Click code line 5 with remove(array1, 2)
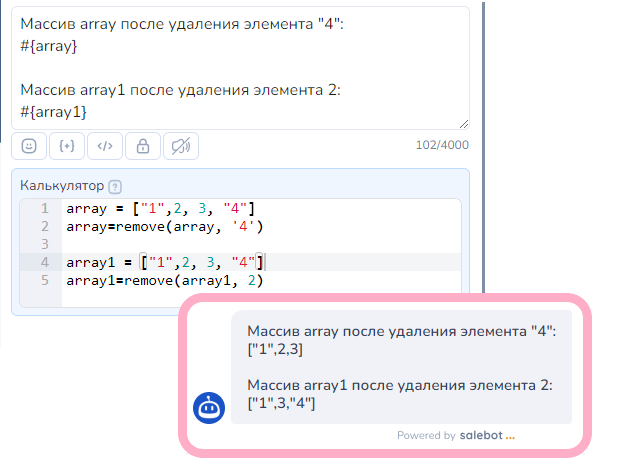 (x=164, y=280)
